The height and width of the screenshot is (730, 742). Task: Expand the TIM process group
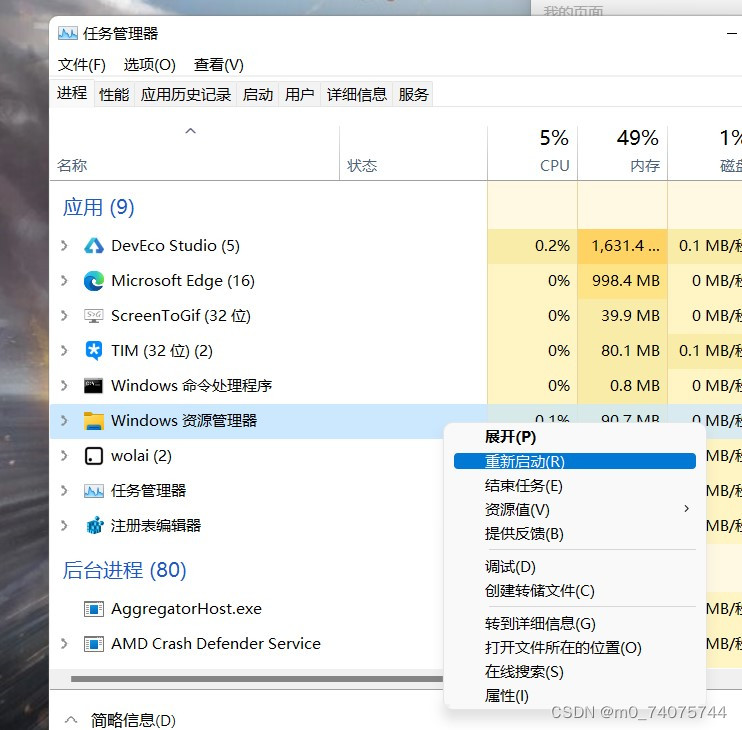click(x=64, y=351)
